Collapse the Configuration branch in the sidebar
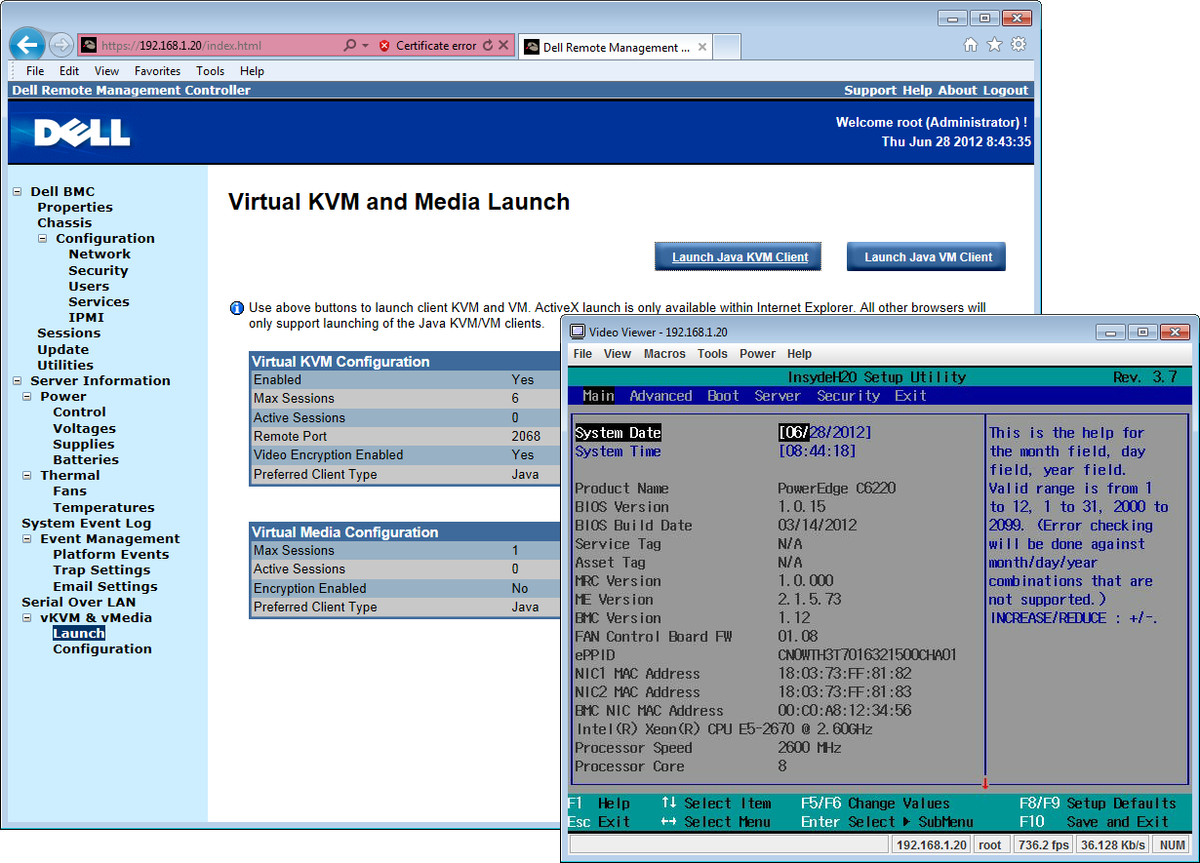The image size is (1200, 863). pyautogui.click(x=41, y=238)
